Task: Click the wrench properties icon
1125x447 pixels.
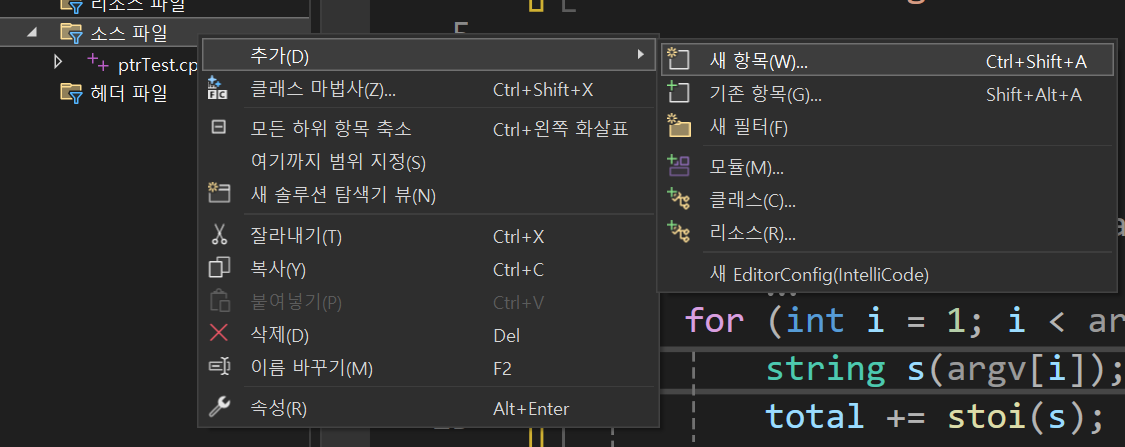Action: click(219, 407)
